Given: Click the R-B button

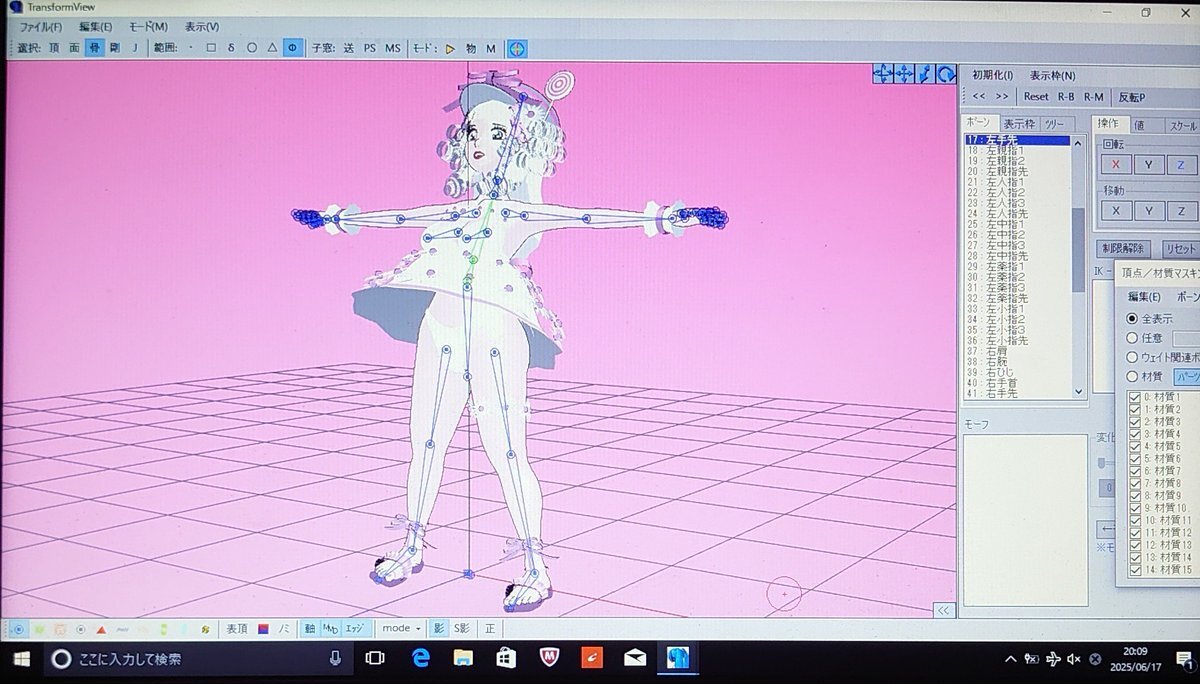Looking at the screenshot, I should (x=1066, y=96).
